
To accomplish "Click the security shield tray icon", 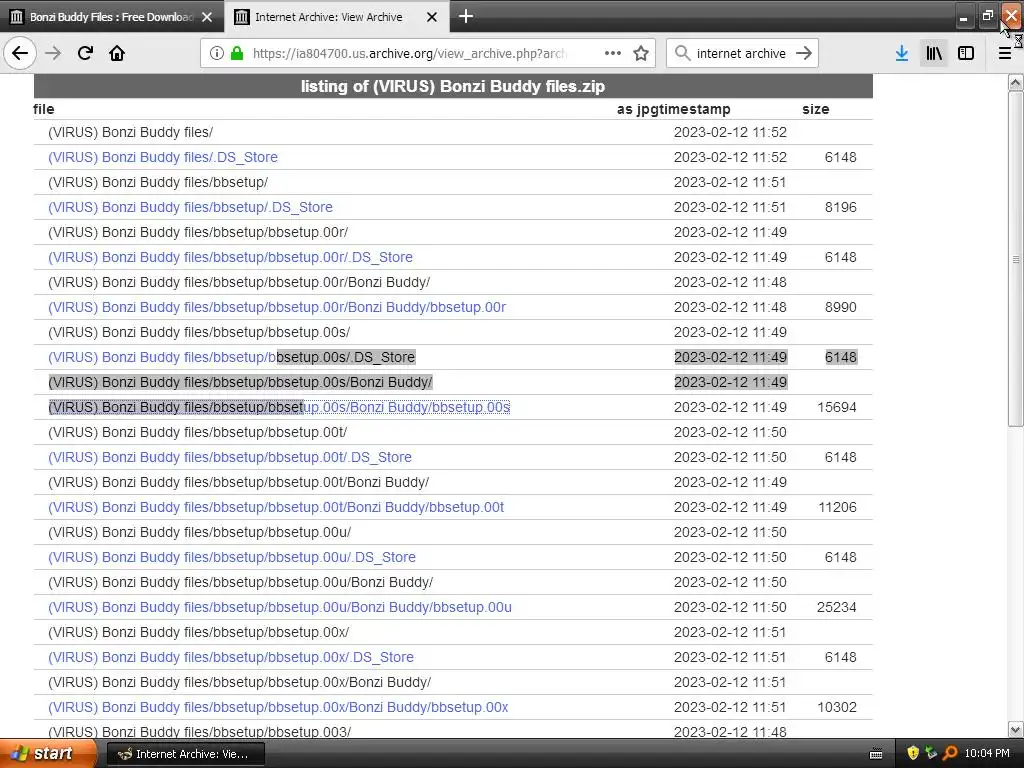I will [x=913, y=754].
